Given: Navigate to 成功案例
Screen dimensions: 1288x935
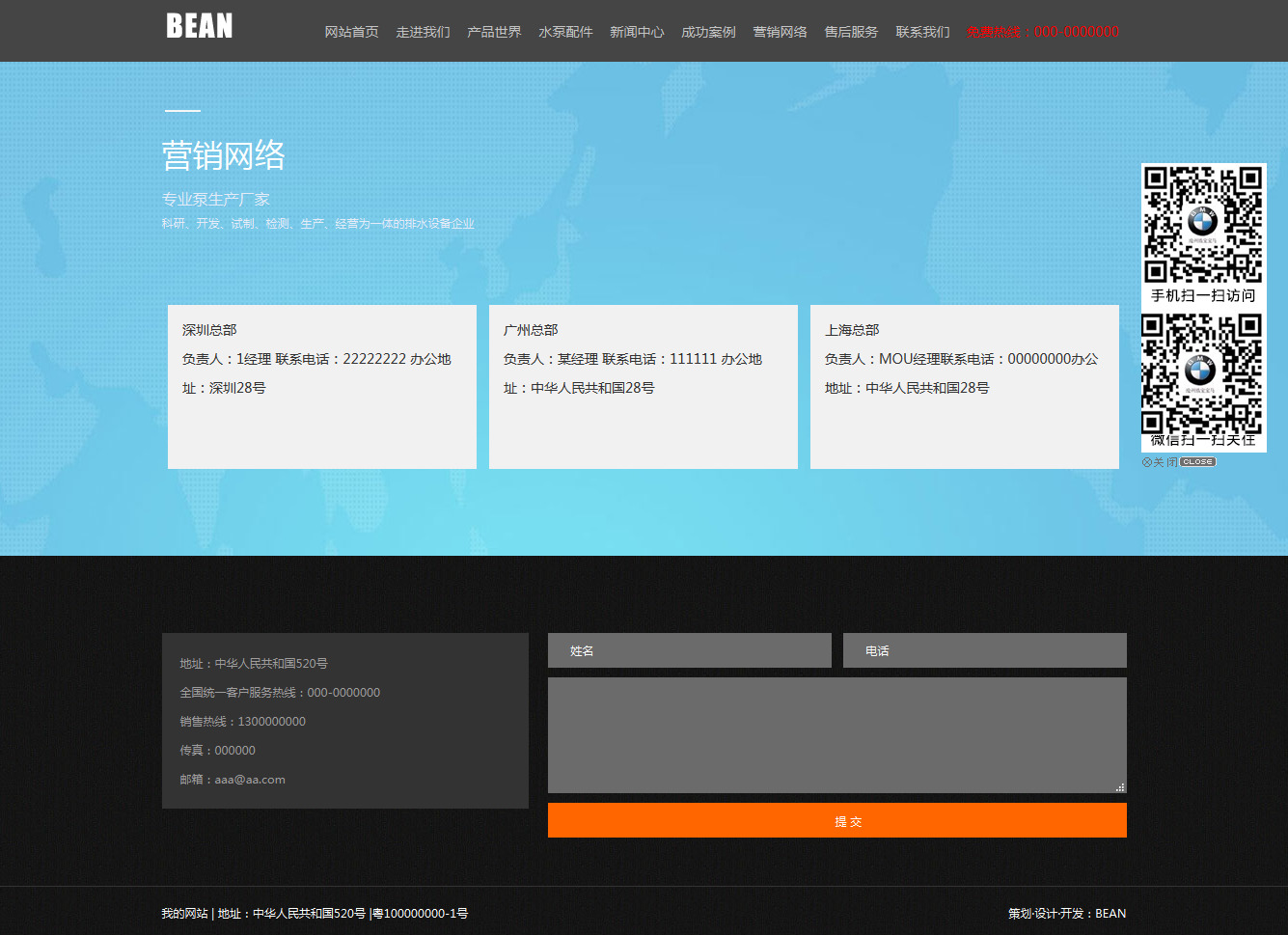Looking at the screenshot, I should pos(708,32).
